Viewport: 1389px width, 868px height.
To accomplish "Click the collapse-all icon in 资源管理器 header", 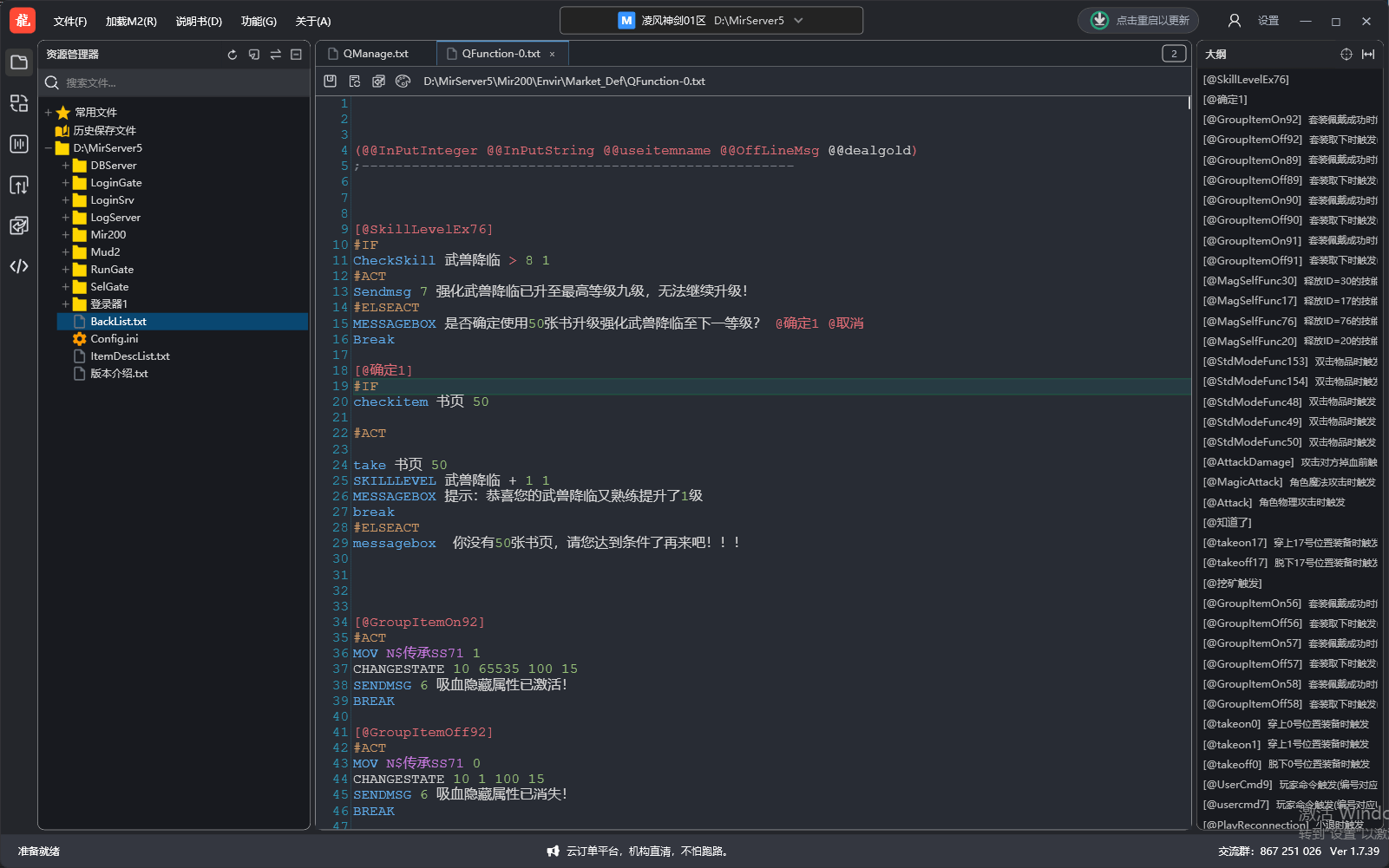I will (296, 55).
